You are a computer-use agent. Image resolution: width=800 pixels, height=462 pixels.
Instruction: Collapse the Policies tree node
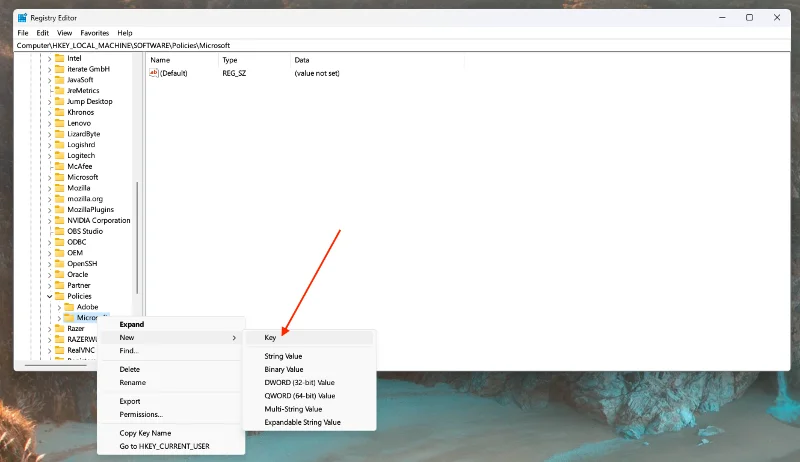click(x=49, y=296)
